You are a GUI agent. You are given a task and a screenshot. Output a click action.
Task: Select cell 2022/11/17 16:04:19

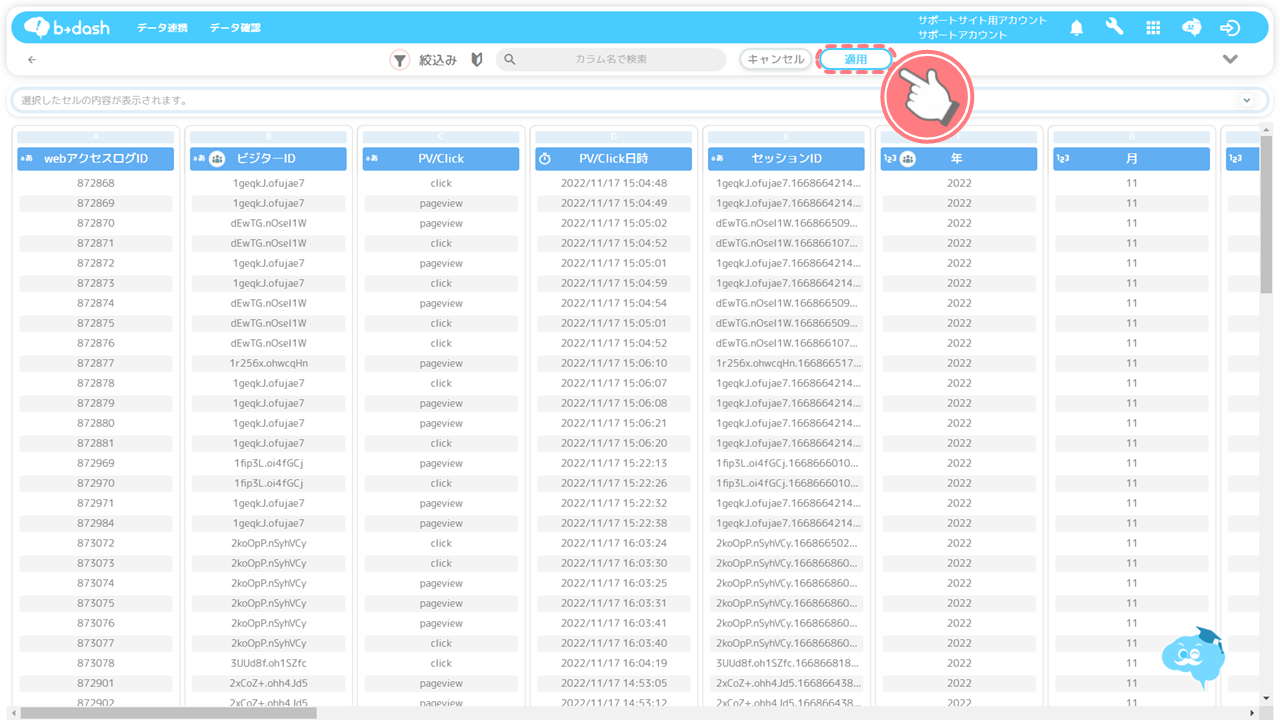(614, 663)
